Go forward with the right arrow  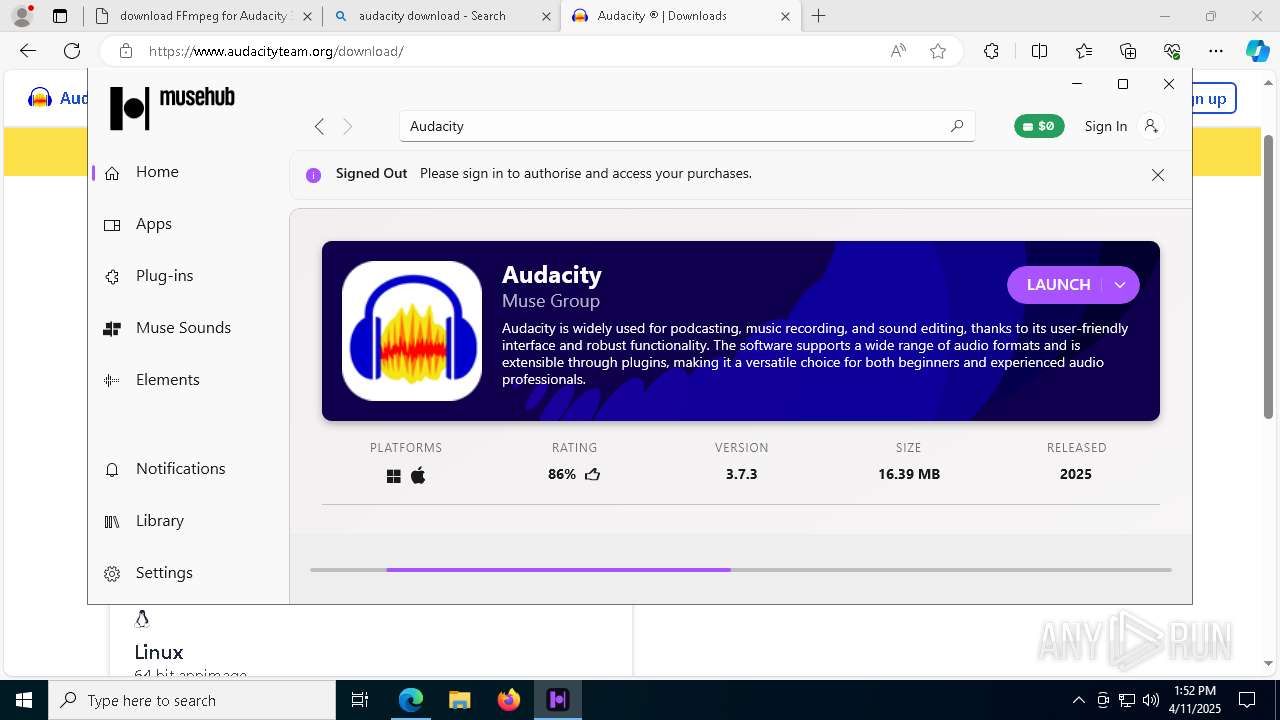coord(347,126)
